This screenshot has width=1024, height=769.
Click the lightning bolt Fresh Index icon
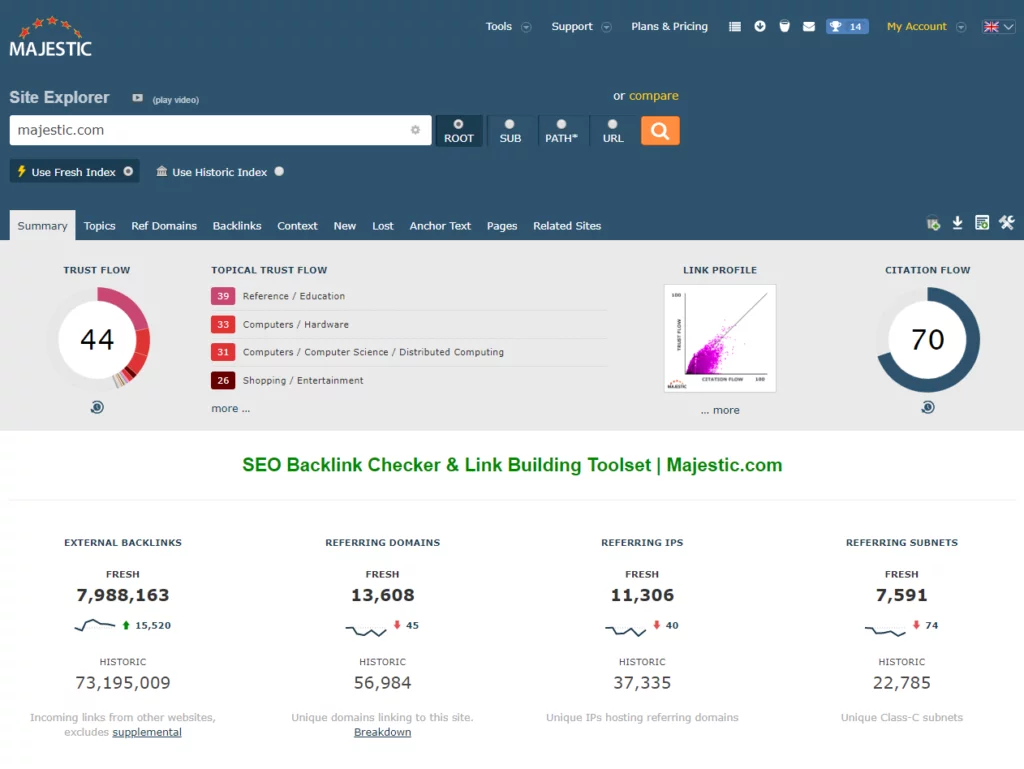tap(22, 171)
